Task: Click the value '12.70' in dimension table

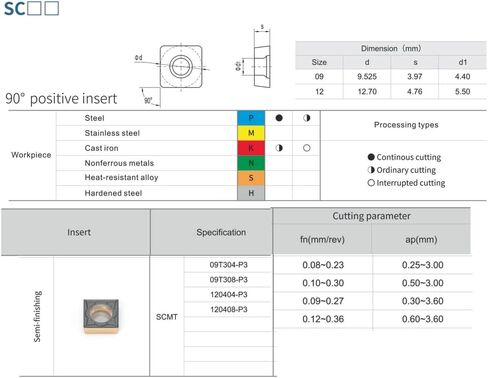Action: click(367, 92)
